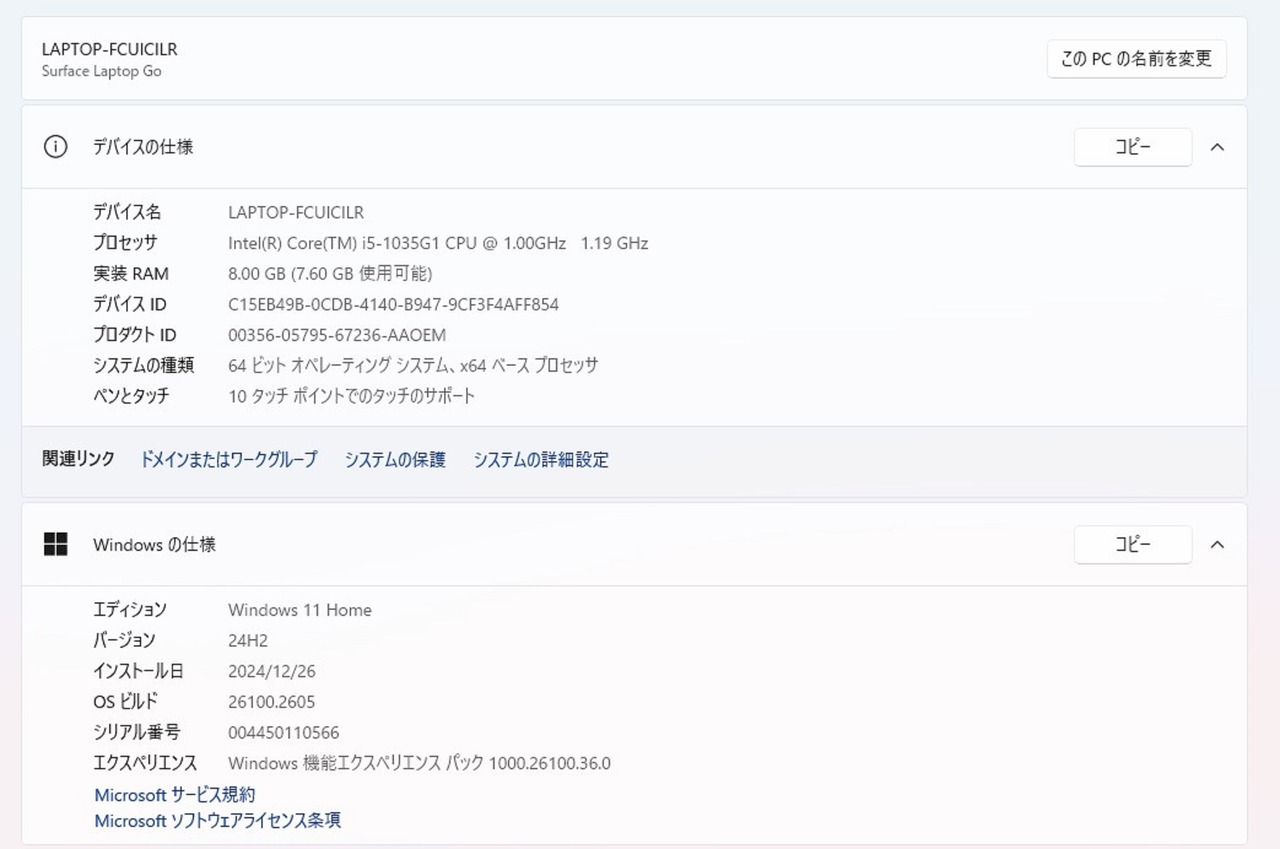Click the product ID value 00356-05795-67236-AAOEM
Image resolution: width=1280 pixels, height=849 pixels.
(x=337, y=335)
